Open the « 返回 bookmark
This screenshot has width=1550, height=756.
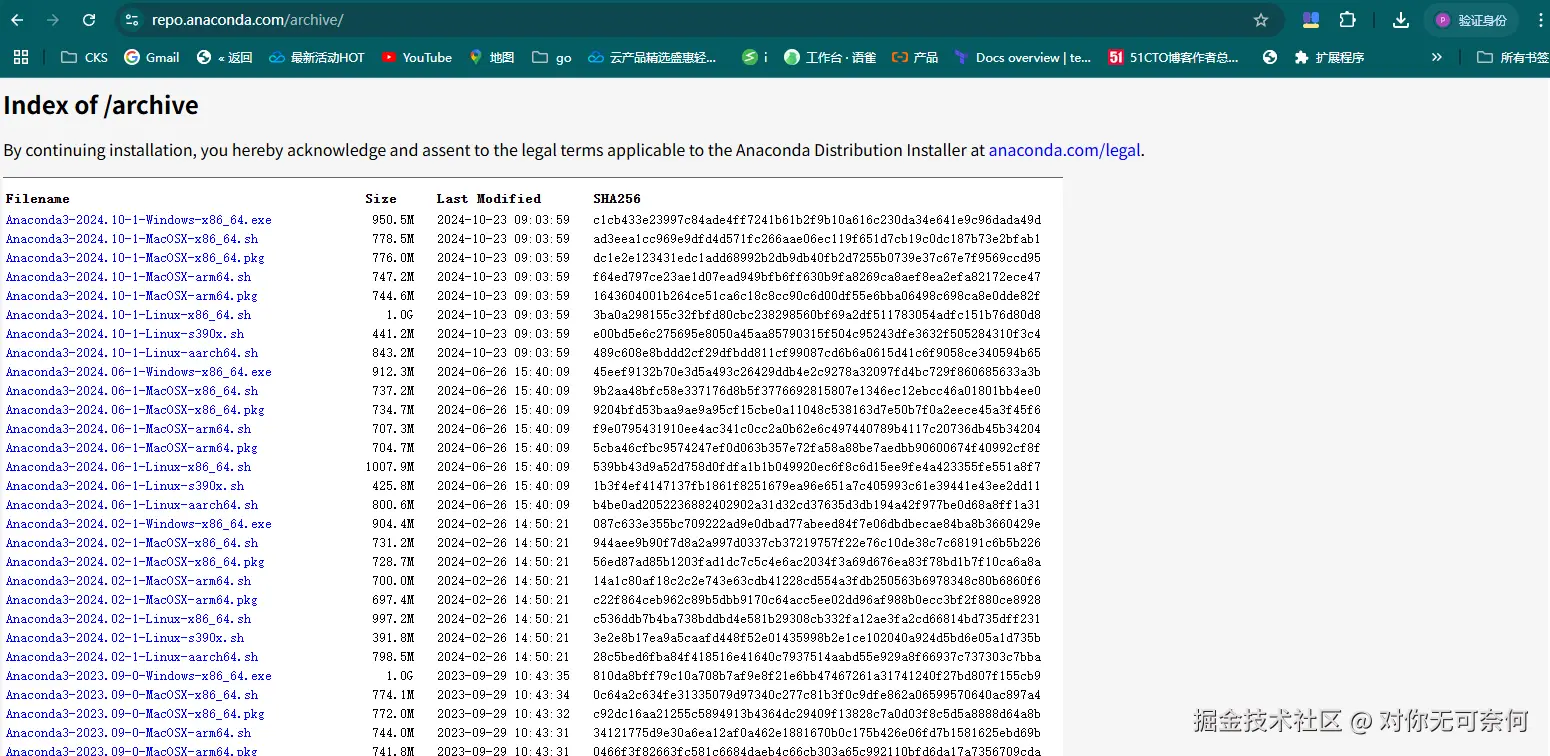click(x=225, y=57)
